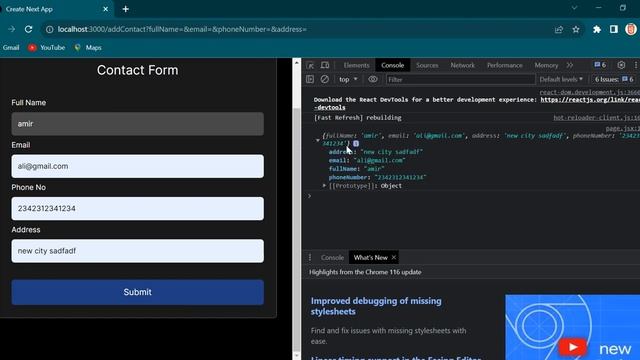Show the console sidebar icon
This screenshot has width=640, height=360.
tap(310, 79)
